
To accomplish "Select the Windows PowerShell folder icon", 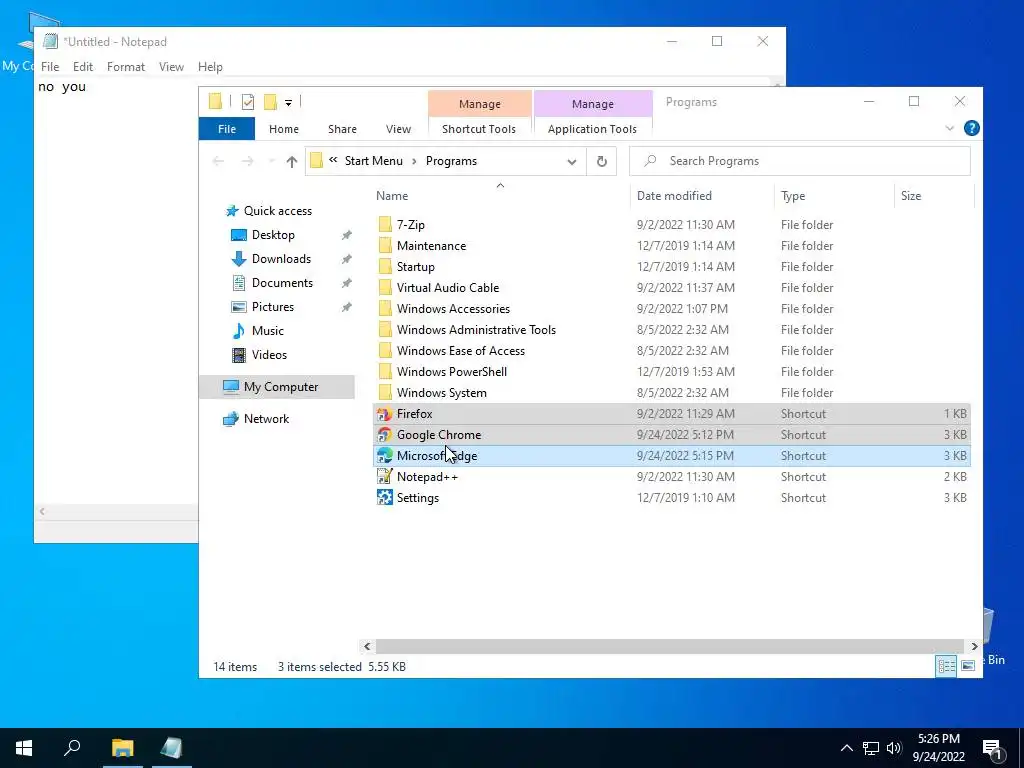I will [385, 372].
